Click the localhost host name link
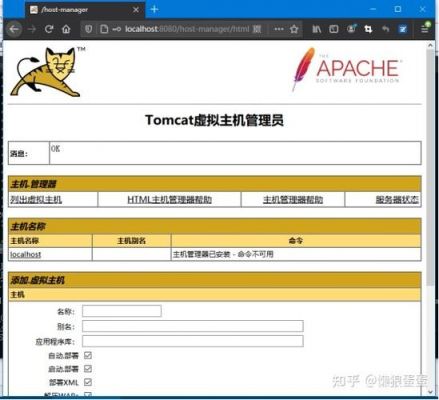The height and width of the screenshot is (400, 439). pyautogui.click(x=26, y=255)
